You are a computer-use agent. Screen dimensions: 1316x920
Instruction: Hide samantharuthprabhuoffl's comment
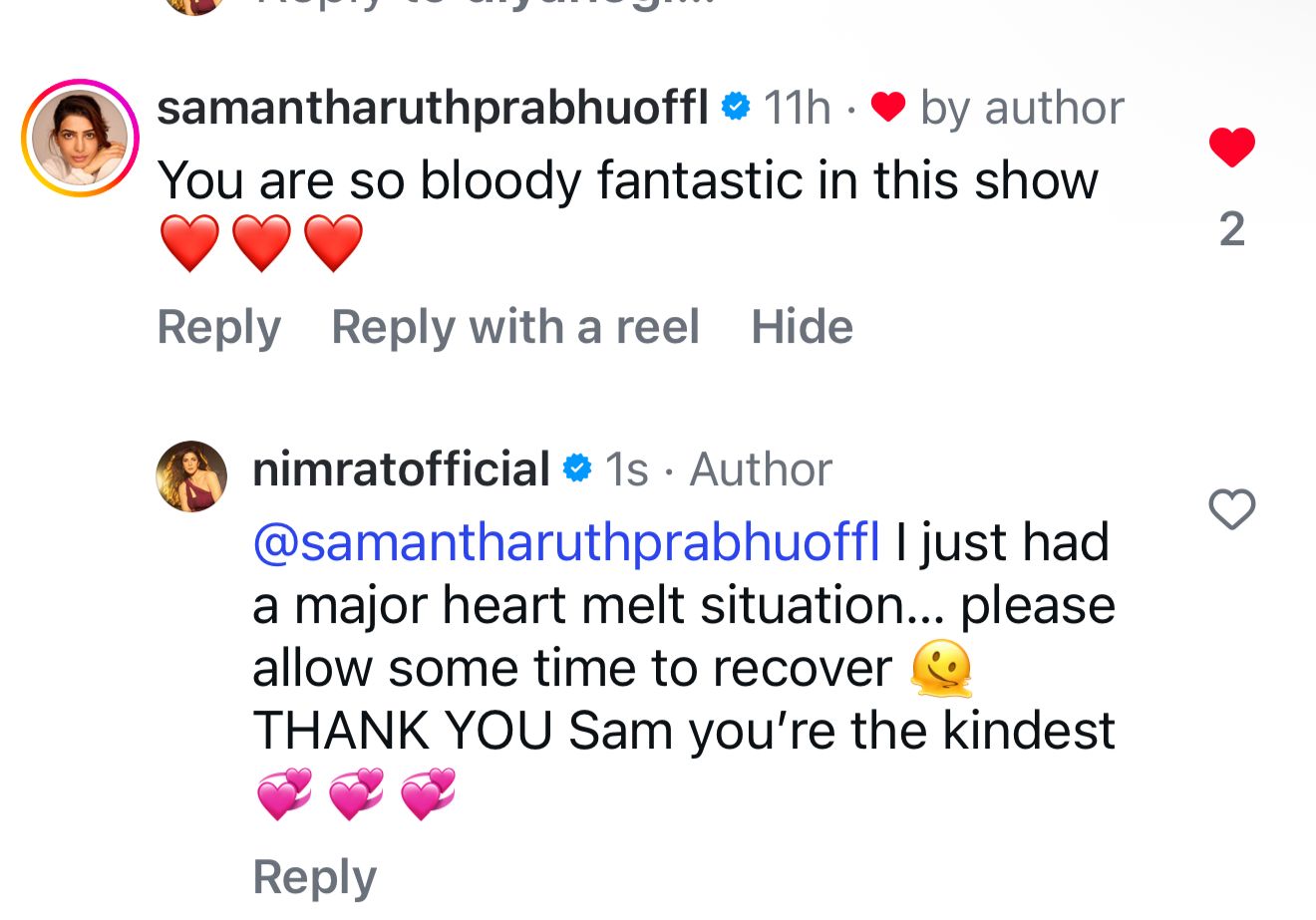point(802,327)
